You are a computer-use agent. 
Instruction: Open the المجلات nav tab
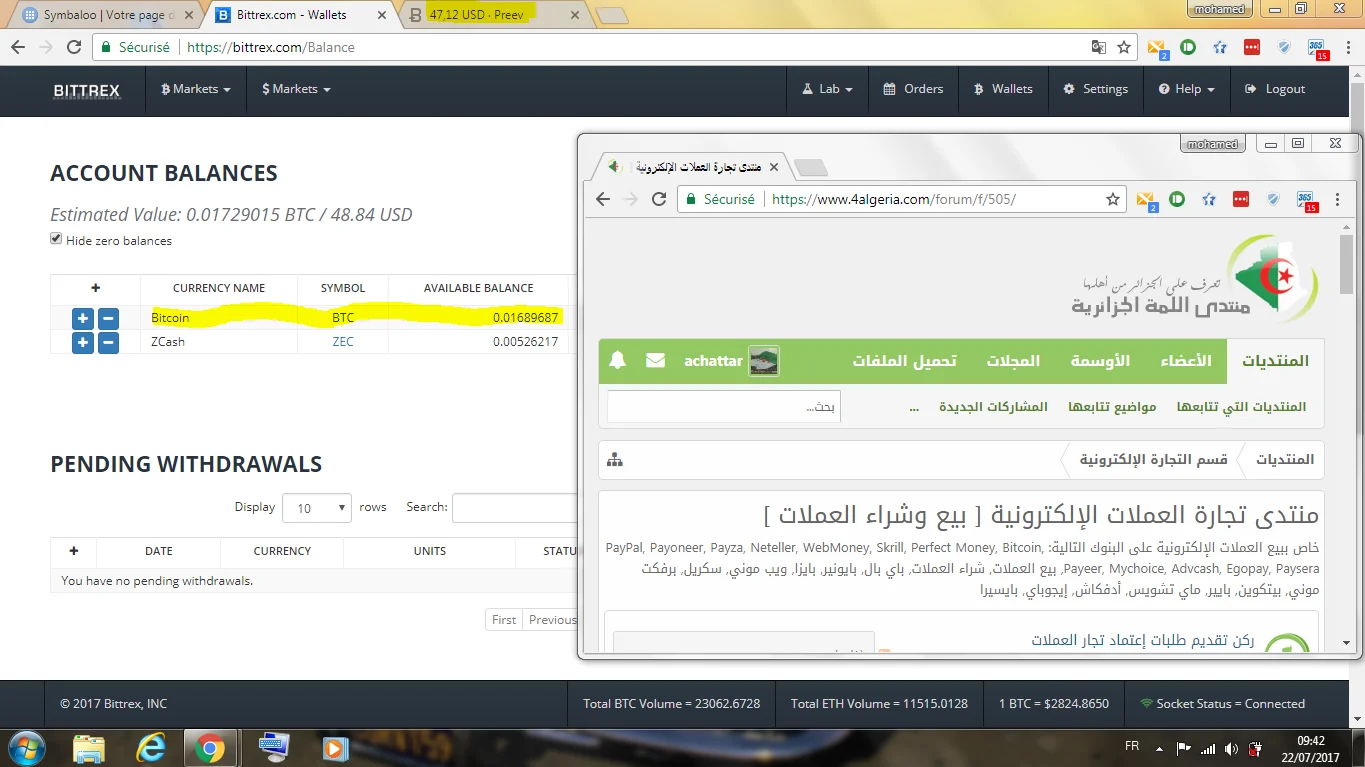pyautogui.click(x=1013, y=360)
